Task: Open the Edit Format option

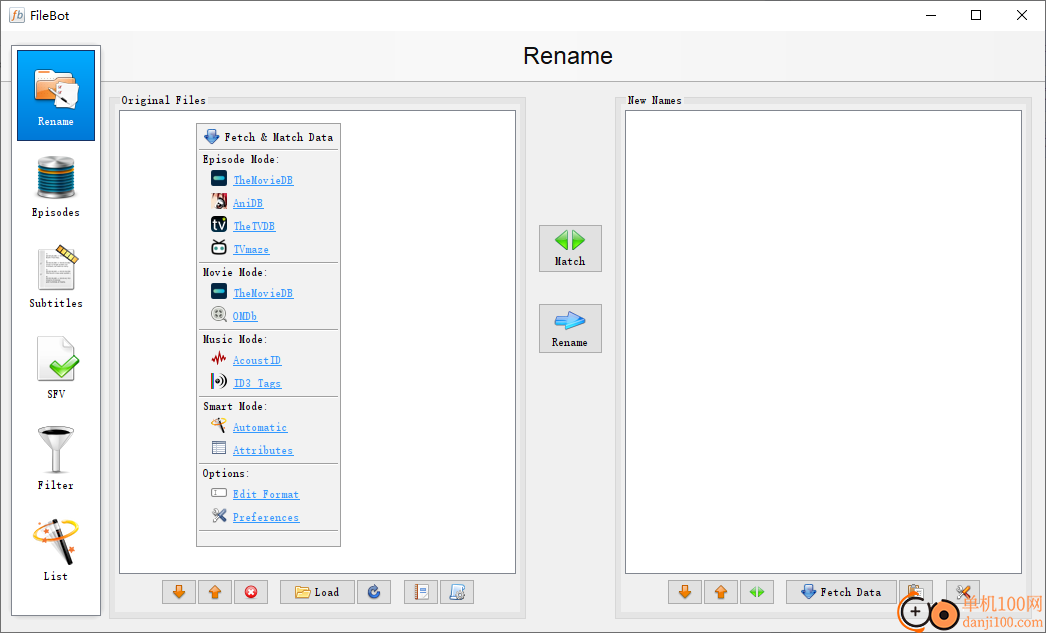Action: [x=266, y=494]
